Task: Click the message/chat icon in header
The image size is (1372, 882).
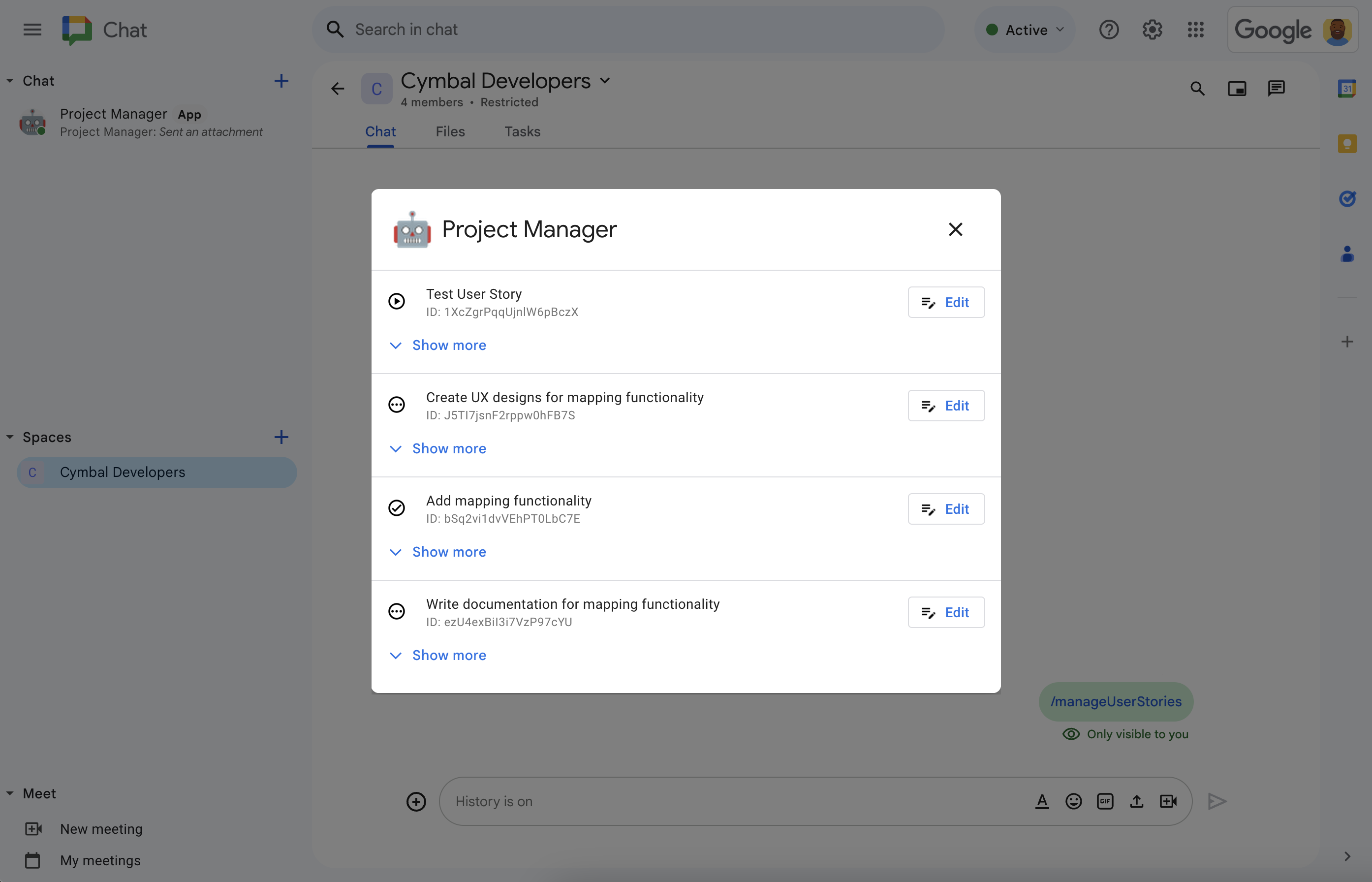Action: [1277, 89]
